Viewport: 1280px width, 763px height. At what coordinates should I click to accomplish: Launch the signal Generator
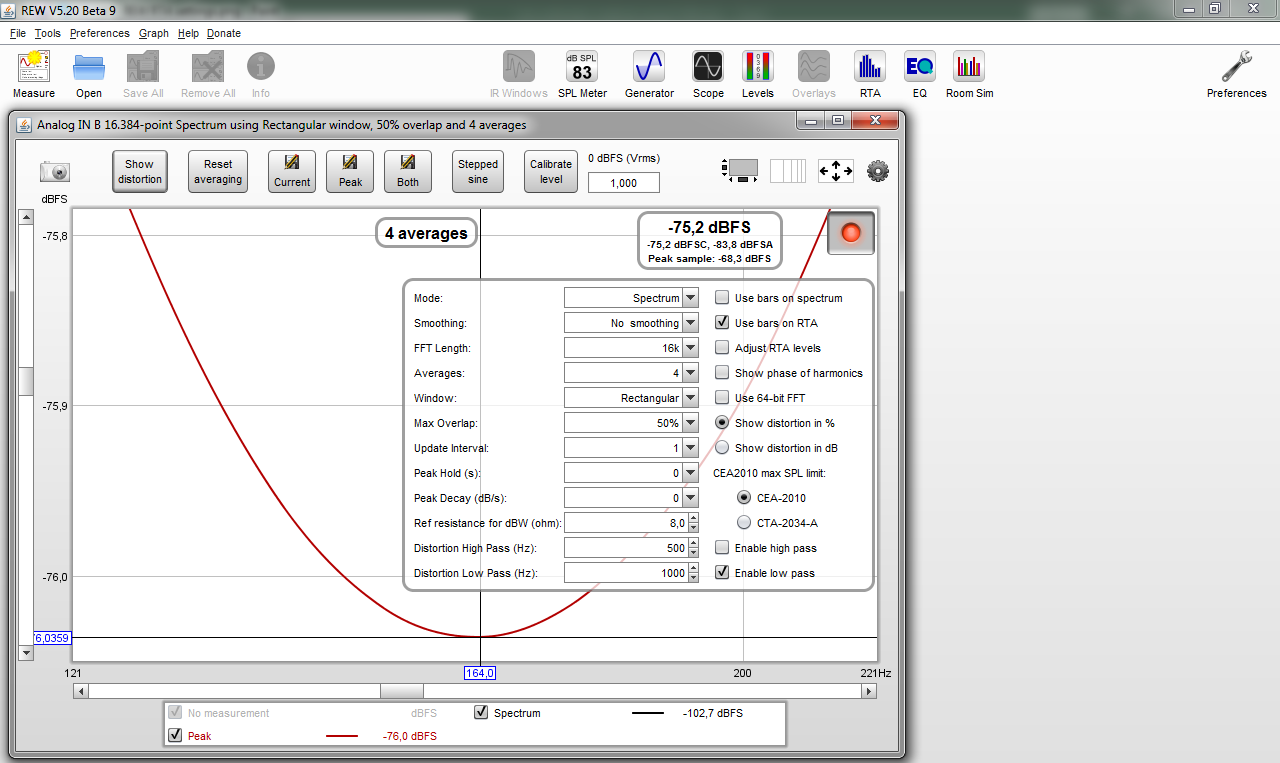[649, 67]
